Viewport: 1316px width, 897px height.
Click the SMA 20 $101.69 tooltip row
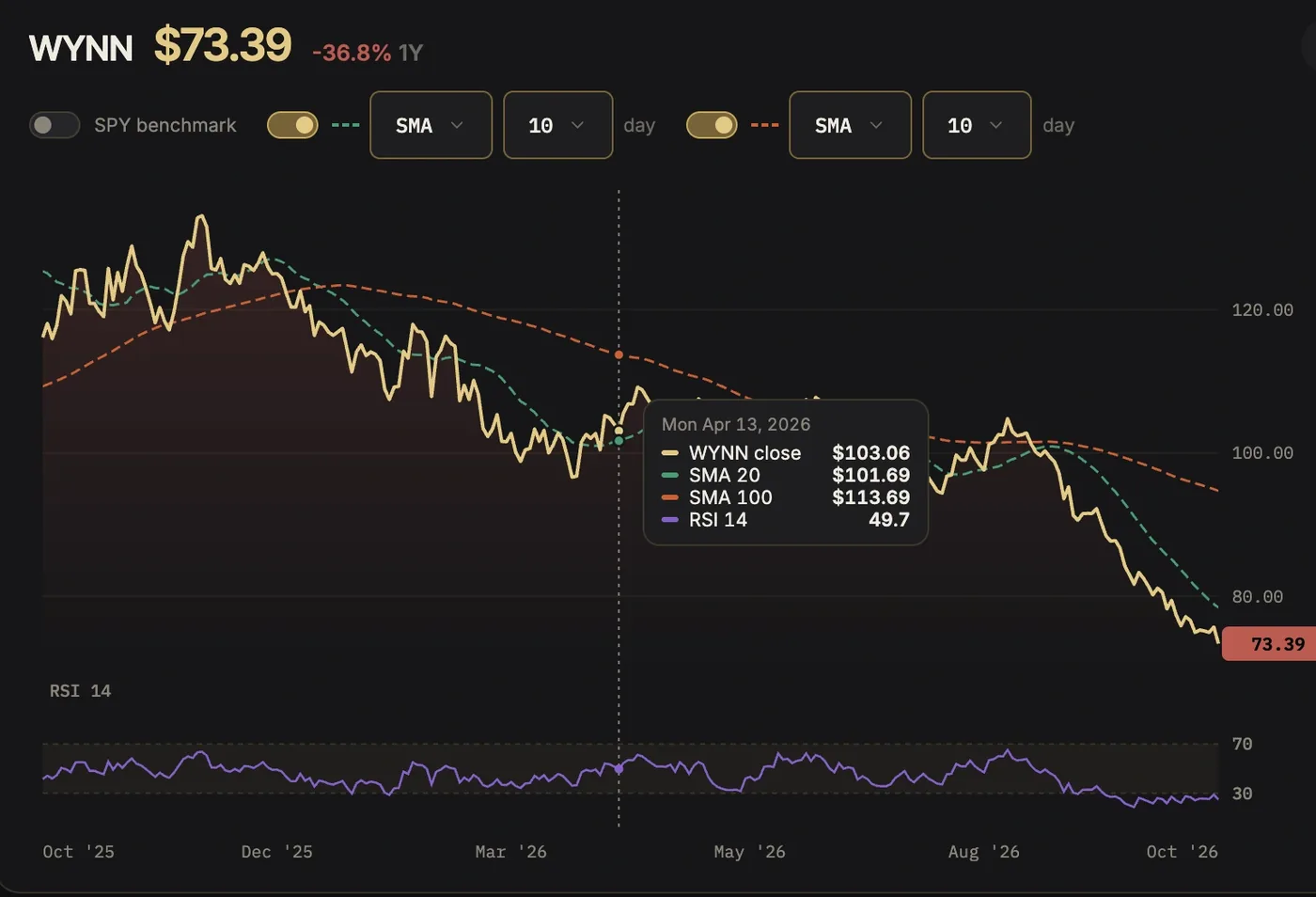(x=786, y=475)
